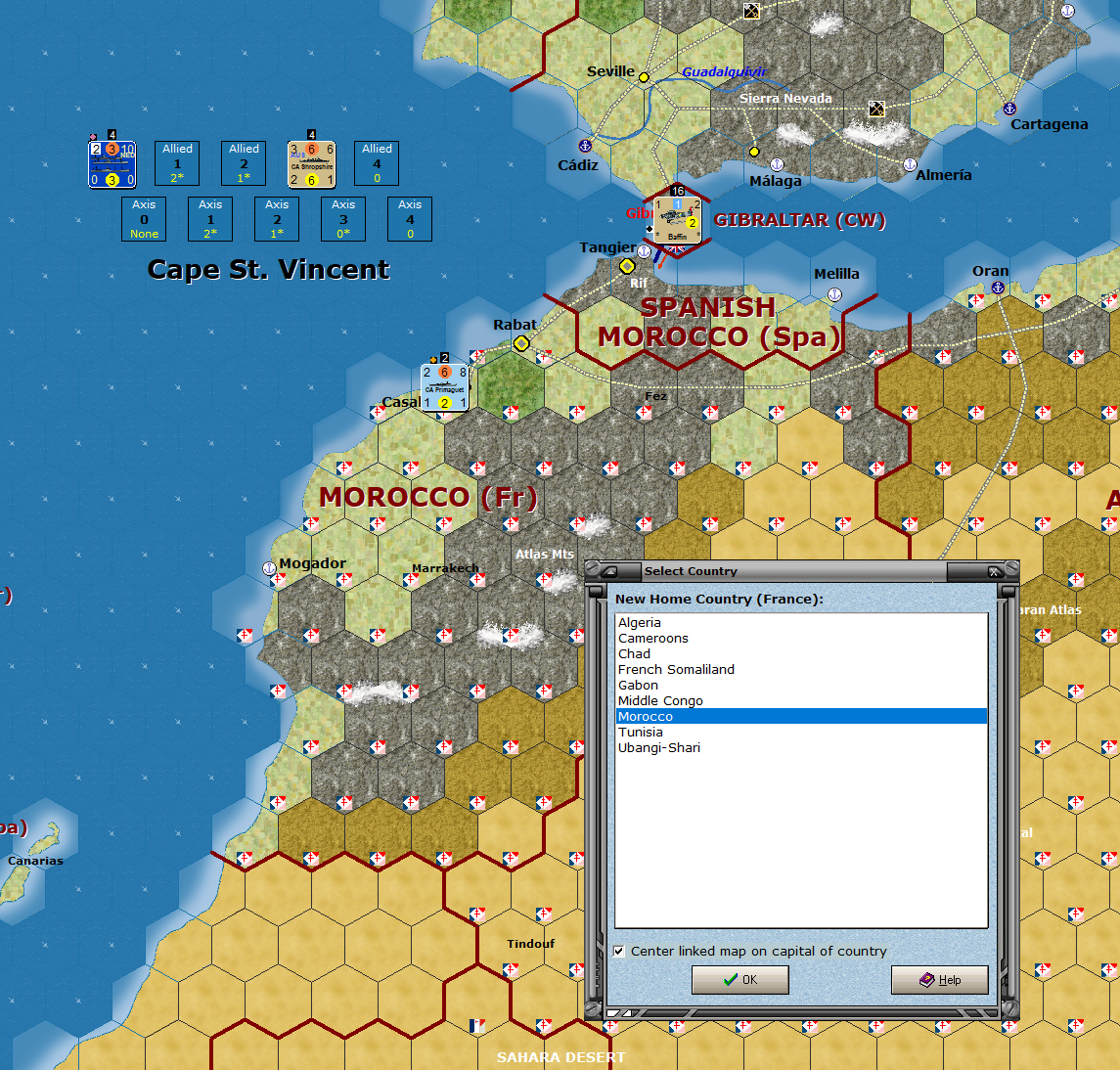The height and width of the screenshot is (1070, 1120).
Task: Choose Algeria in the country list
Action: [801, 622]
